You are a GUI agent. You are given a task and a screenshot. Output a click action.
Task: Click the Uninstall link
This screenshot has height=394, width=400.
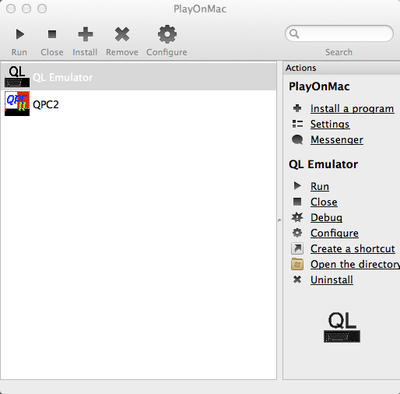tap(332, 280)
